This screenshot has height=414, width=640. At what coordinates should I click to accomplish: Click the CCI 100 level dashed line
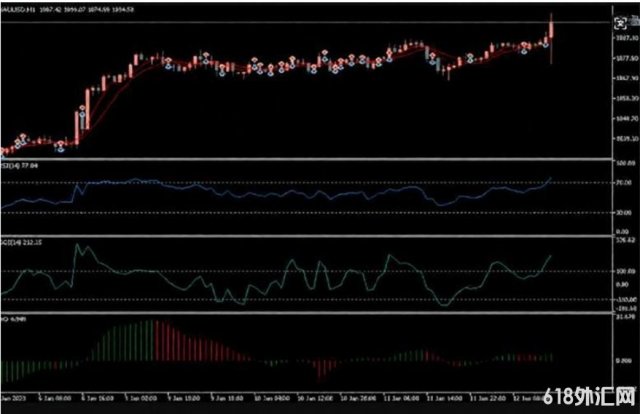pyautogui.click(x=200, y=271)
